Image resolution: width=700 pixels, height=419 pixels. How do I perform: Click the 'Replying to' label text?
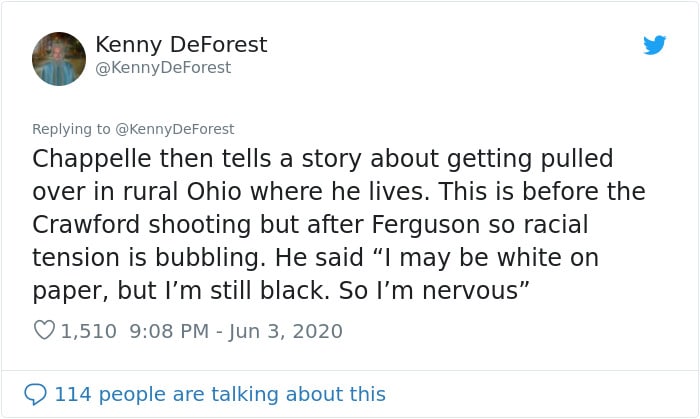pos(71,129)
